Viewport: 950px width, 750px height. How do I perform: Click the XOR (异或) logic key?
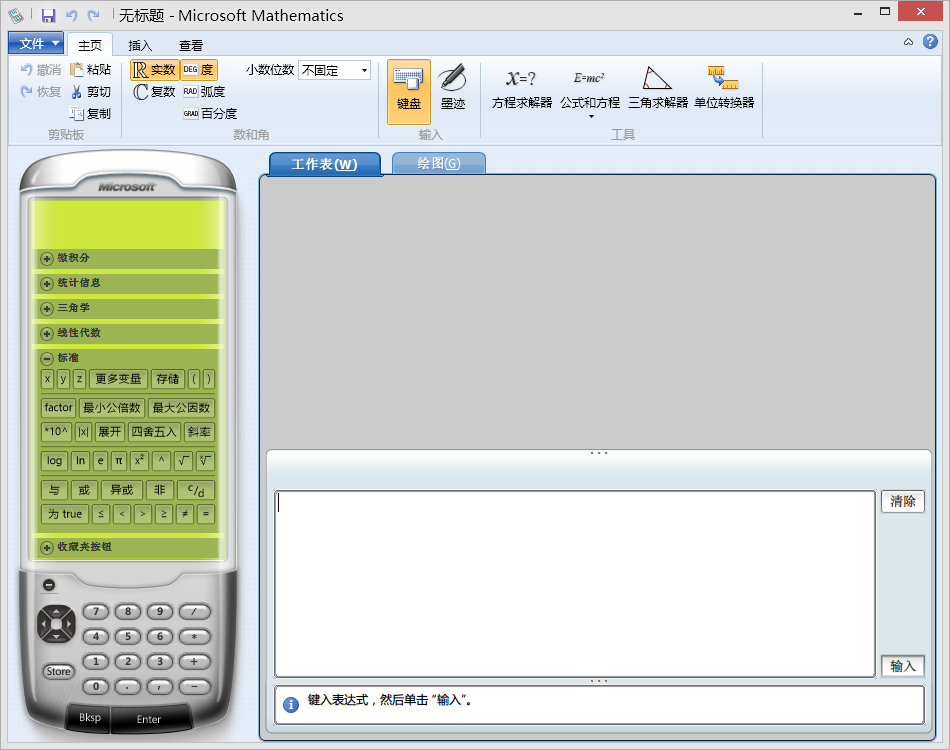pos(122,490)
